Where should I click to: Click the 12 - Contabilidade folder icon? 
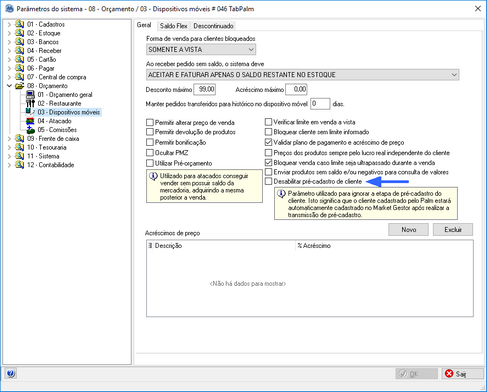click(x=20, y=165)
